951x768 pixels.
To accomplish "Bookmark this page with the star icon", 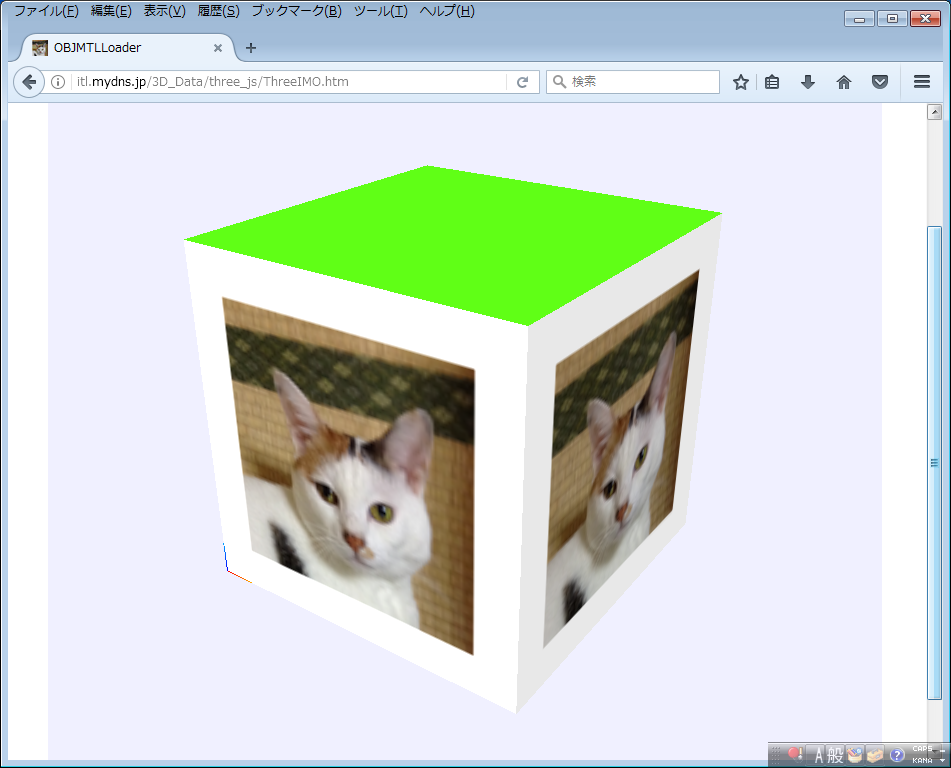I will pyautogui.click(x=740, y=82).
